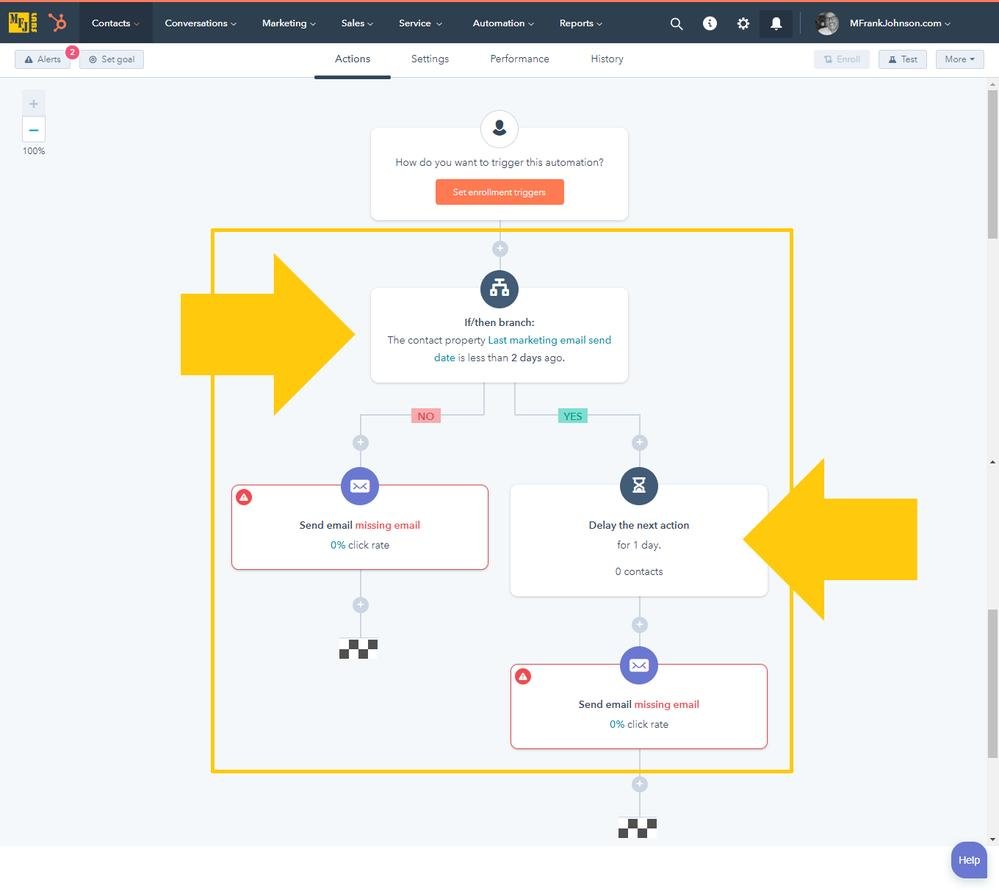Open the Reports dropdown in navigation
Screen dimensions: 999x890
point(580,22)
